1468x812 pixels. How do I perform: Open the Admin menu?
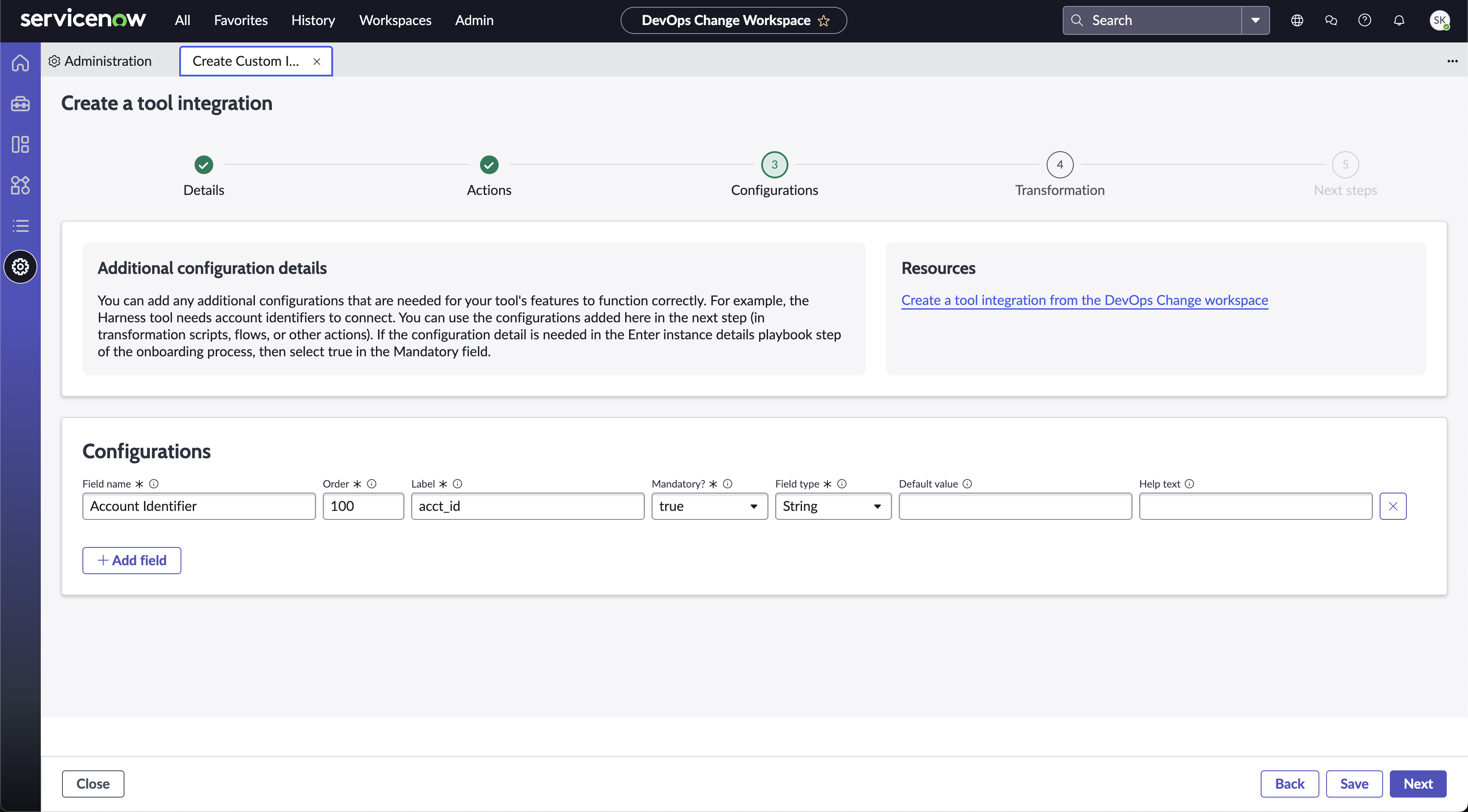(x=474, y=20)
